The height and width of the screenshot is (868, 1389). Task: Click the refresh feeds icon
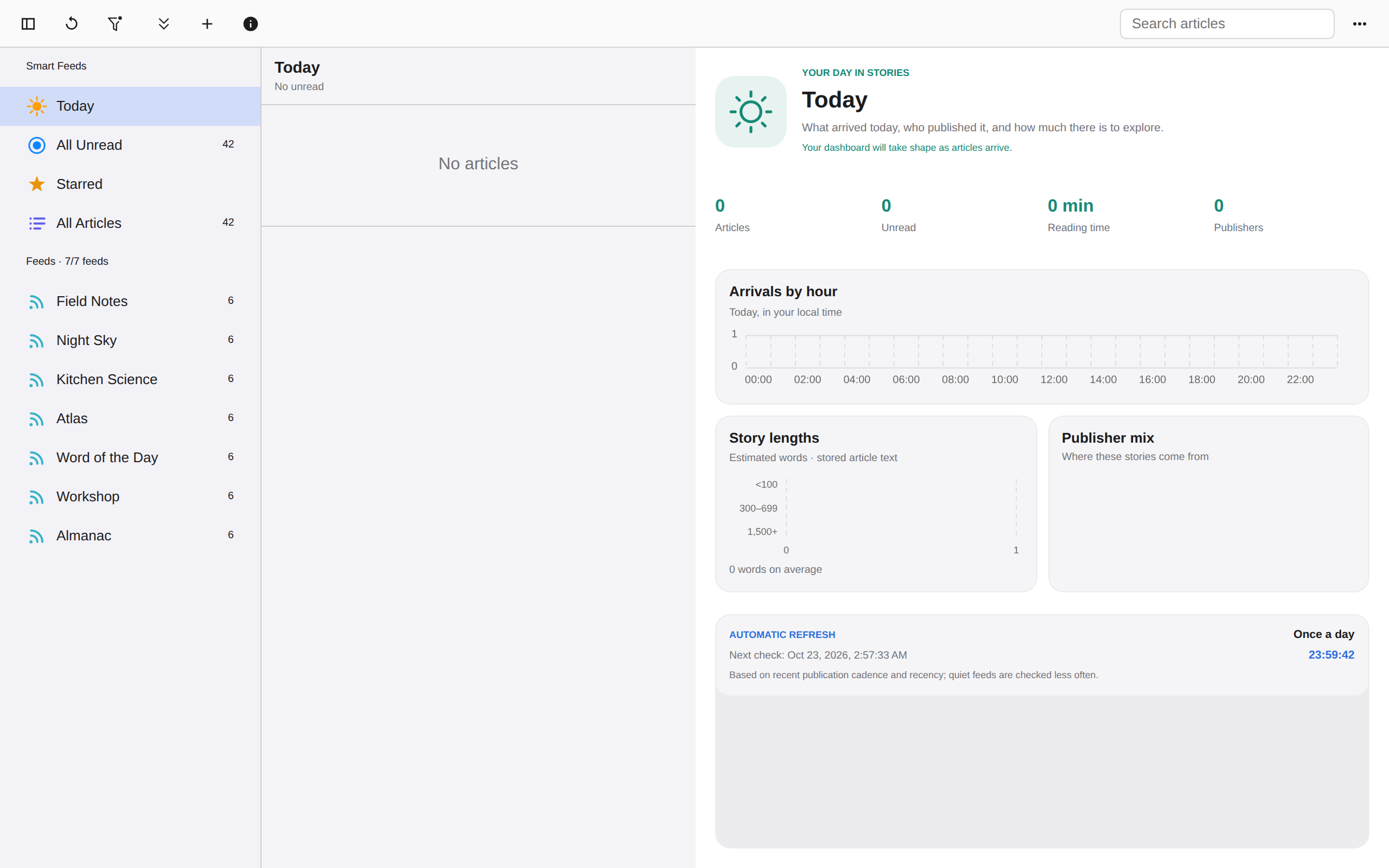coord(72,23)
